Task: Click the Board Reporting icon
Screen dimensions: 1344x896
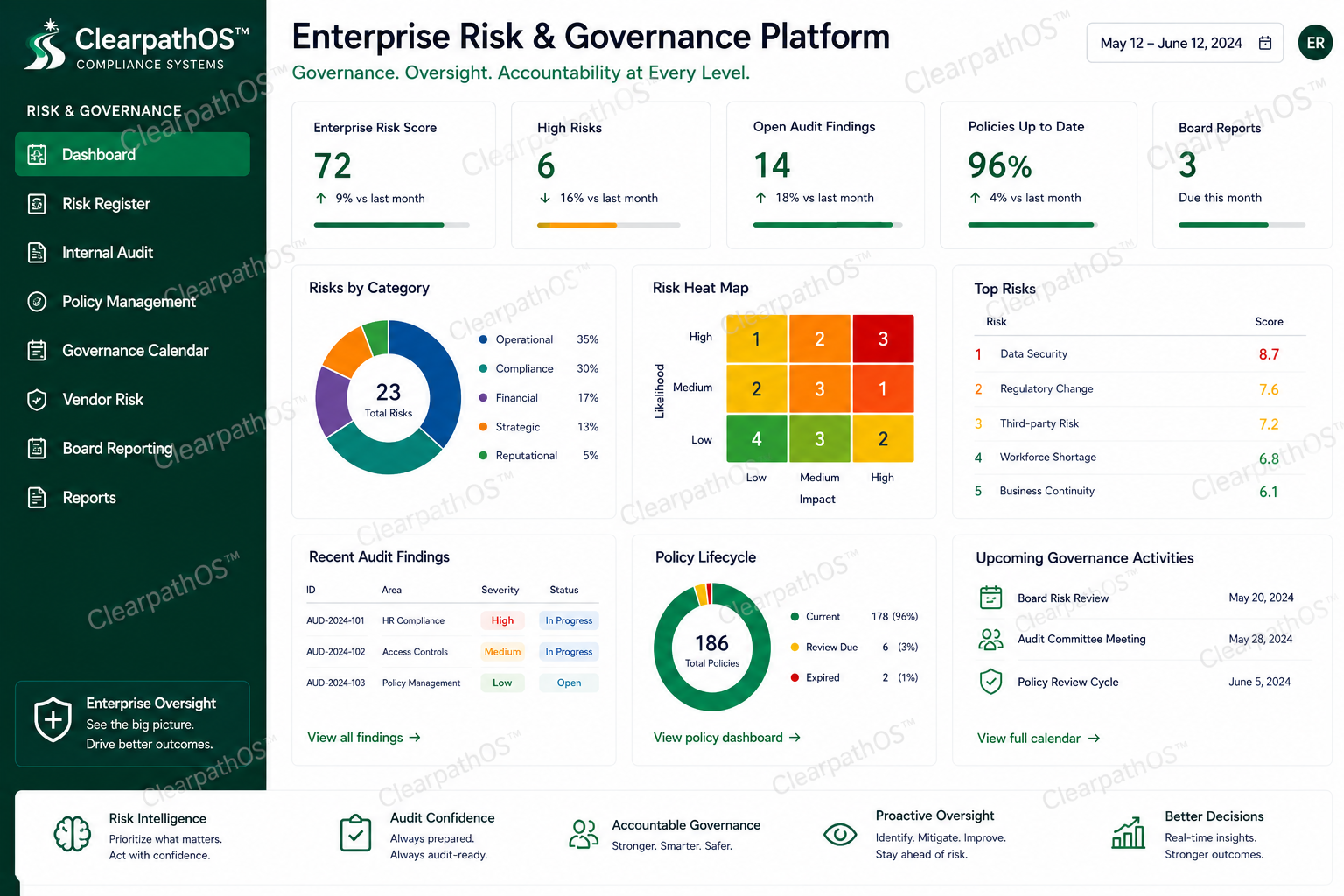Action: click(37, 449)
